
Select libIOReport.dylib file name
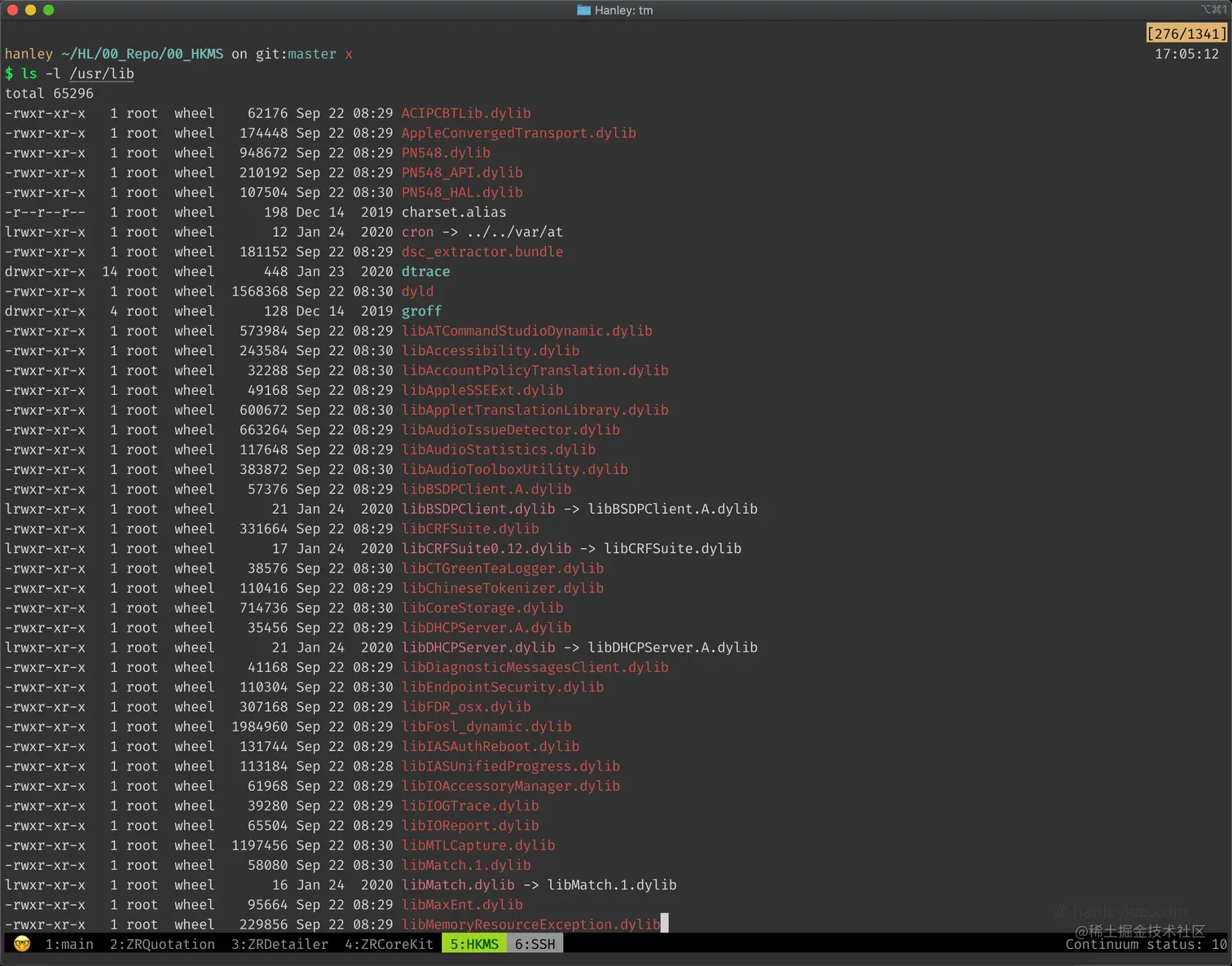click(470, 825)
